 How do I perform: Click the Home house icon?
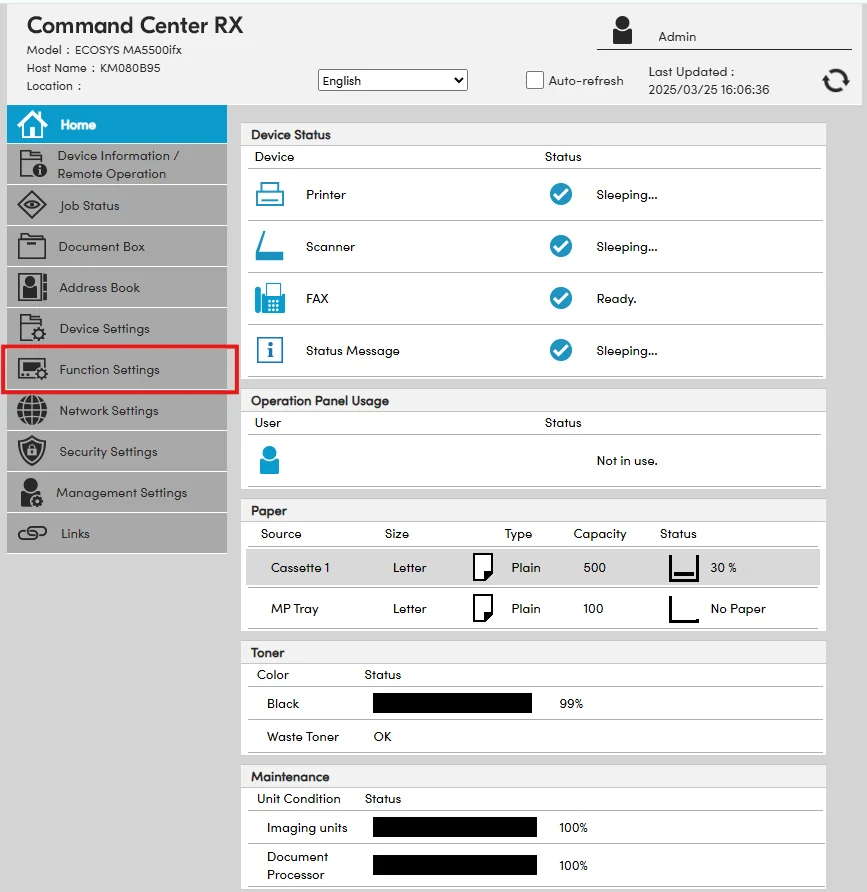pos(33,125)
